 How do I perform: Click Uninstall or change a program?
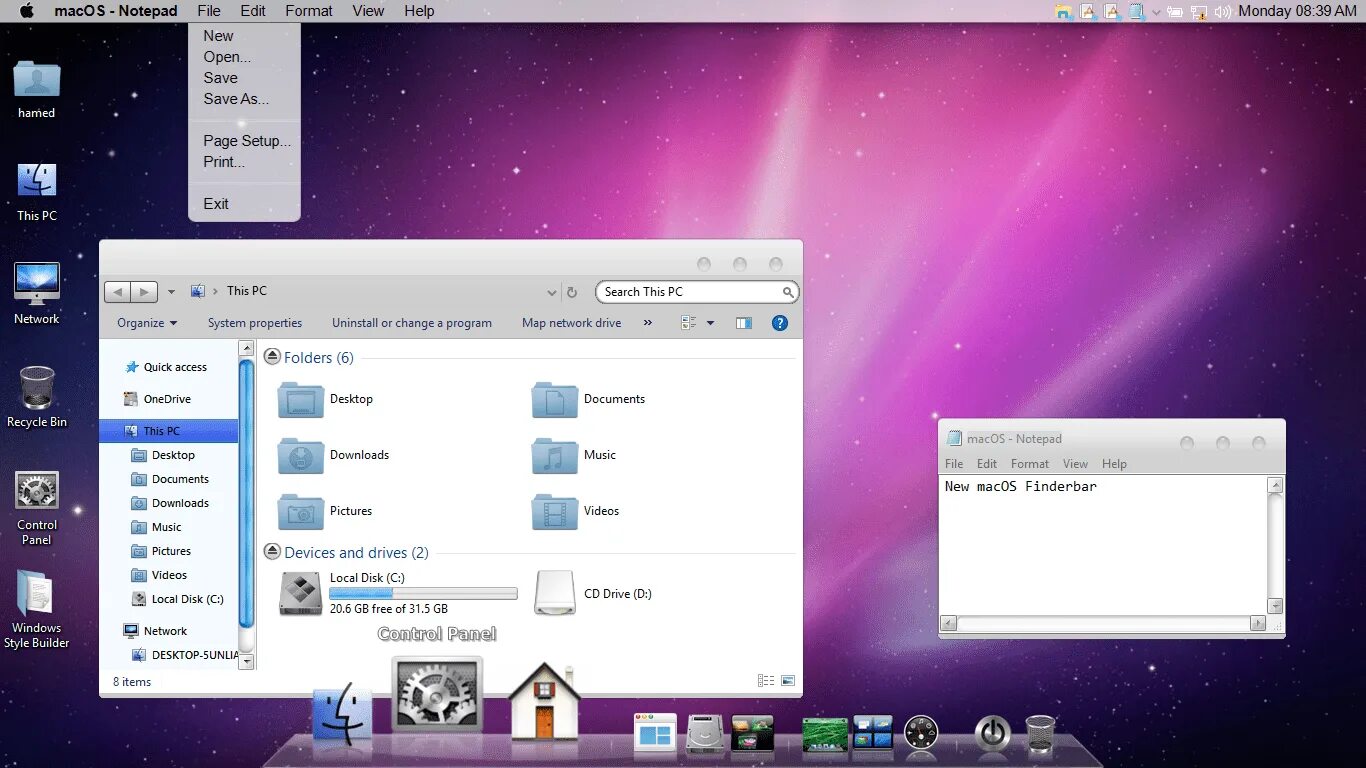[x=412, y=323]
